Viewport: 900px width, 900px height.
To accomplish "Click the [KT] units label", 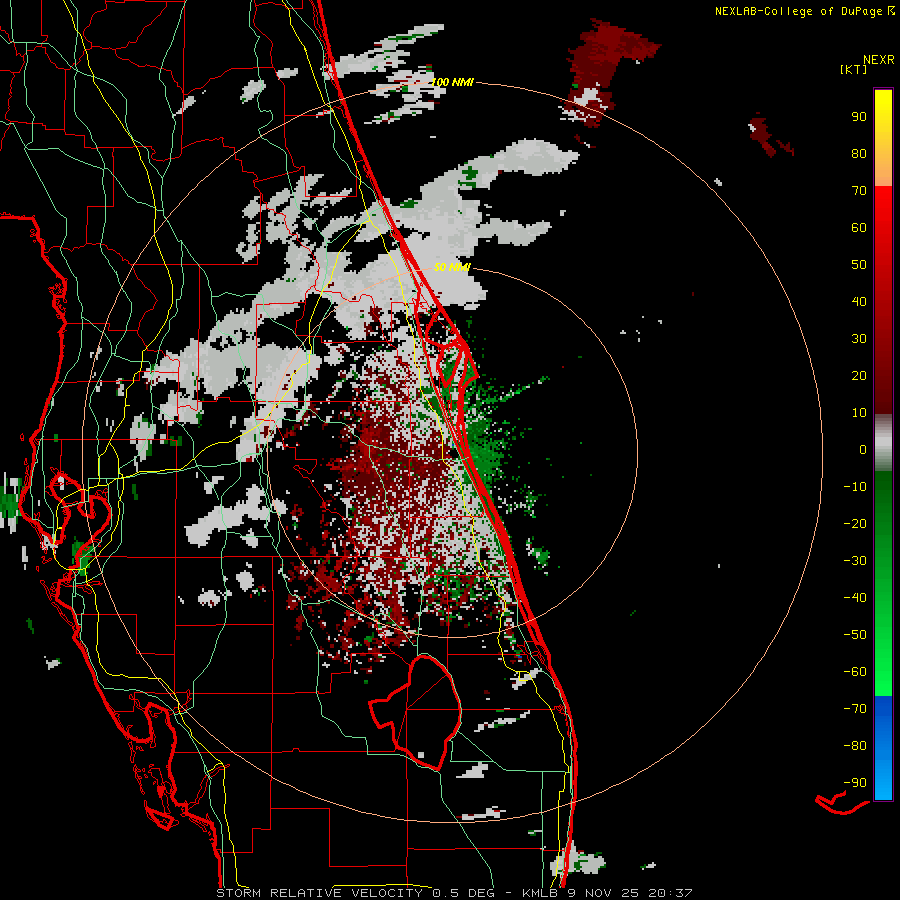I will click(854, 69).
